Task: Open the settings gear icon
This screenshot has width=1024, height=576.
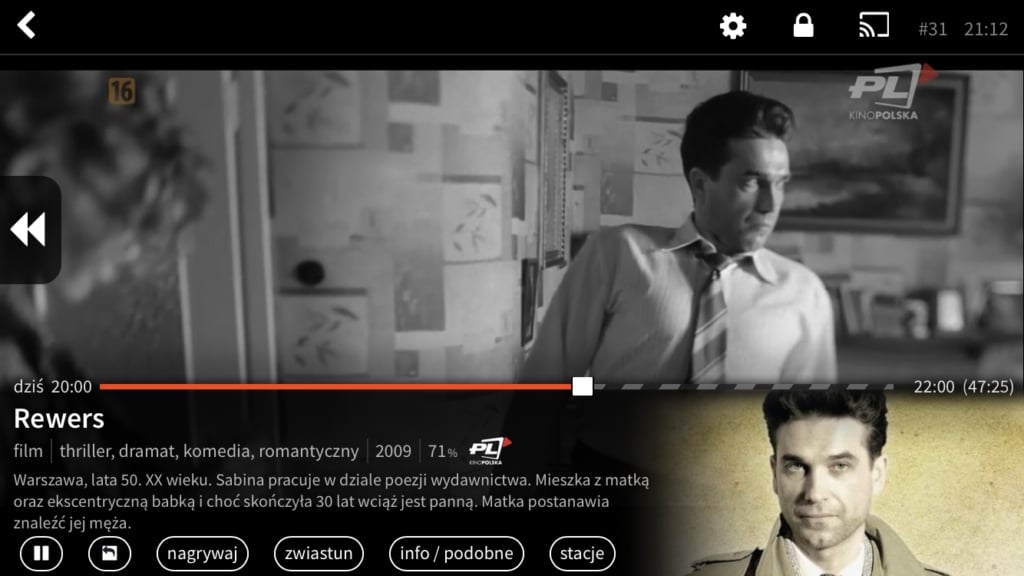Action: [x=733, y=26]
